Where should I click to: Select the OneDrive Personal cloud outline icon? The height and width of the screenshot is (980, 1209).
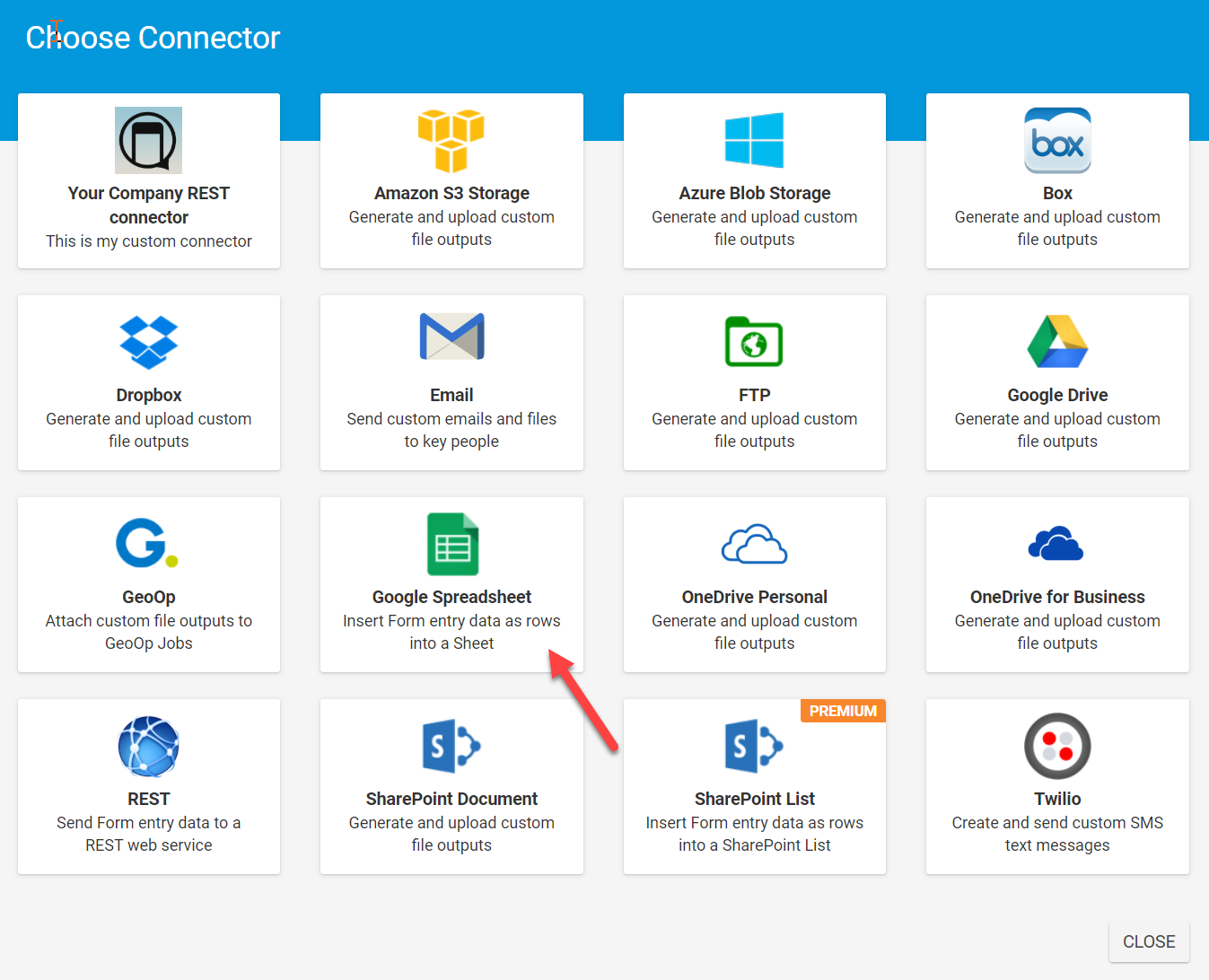point(754,544)
